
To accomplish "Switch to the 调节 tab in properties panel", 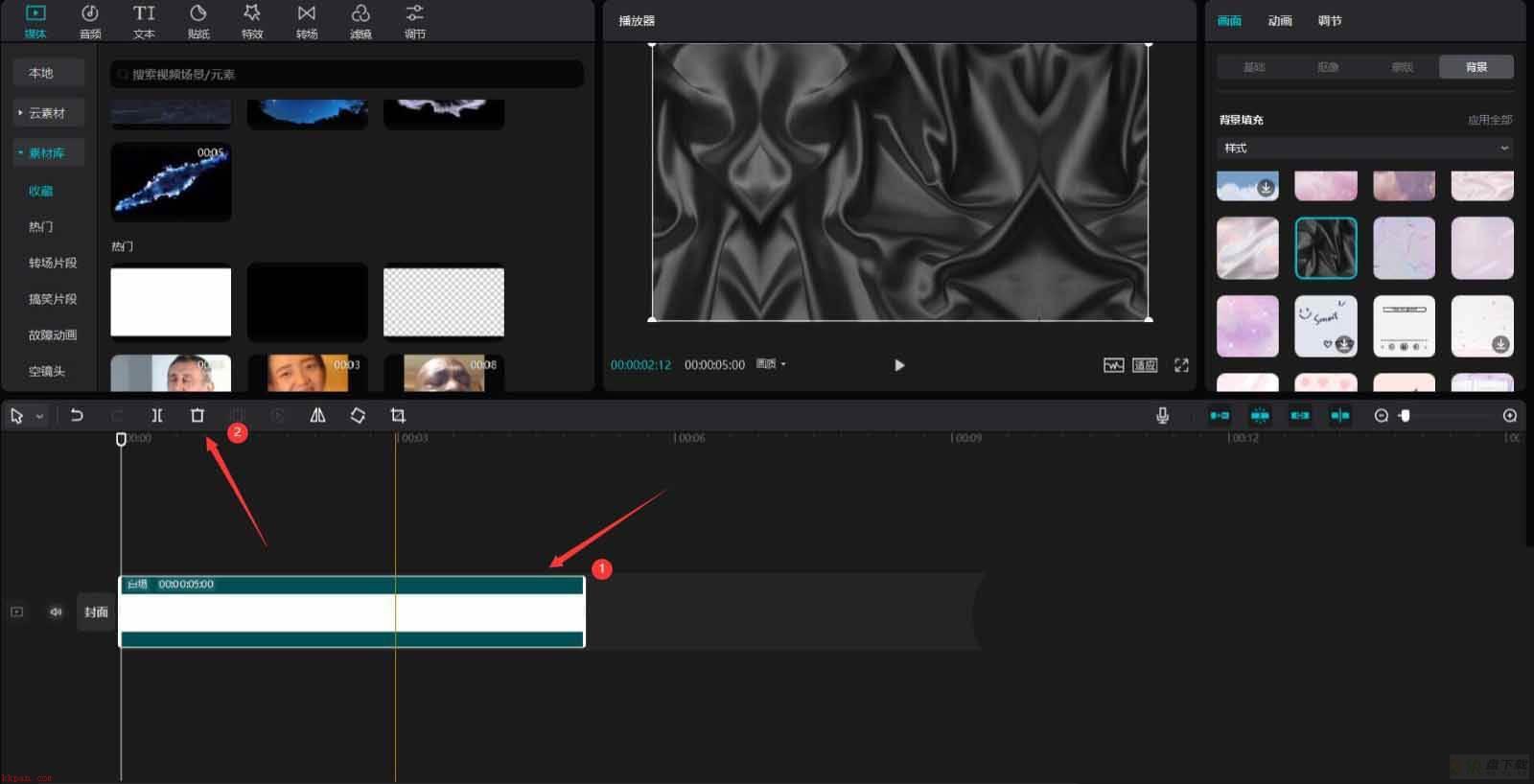I will (x=1330, y=21).
